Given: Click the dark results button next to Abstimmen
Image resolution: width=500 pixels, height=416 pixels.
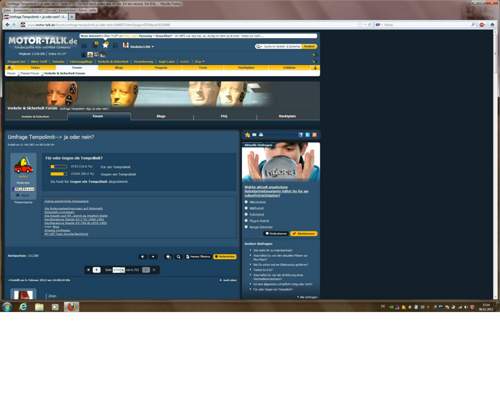Looking at the screenshot, I should [276, 234].
